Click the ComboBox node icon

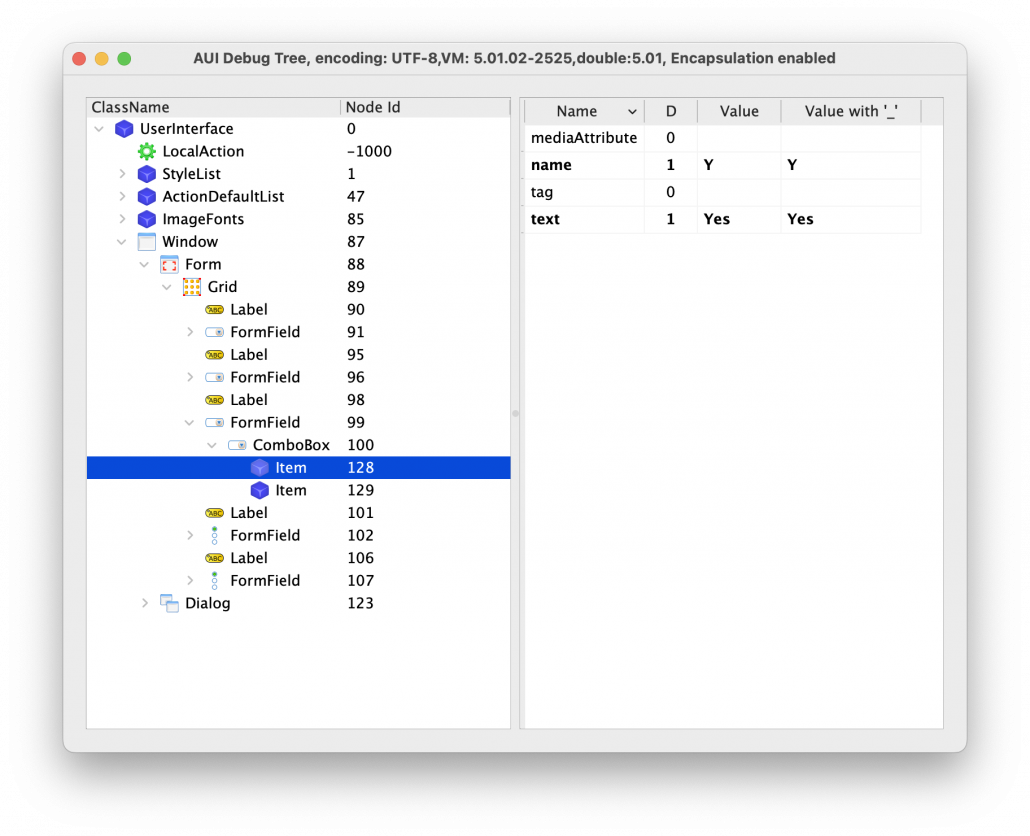237,445
